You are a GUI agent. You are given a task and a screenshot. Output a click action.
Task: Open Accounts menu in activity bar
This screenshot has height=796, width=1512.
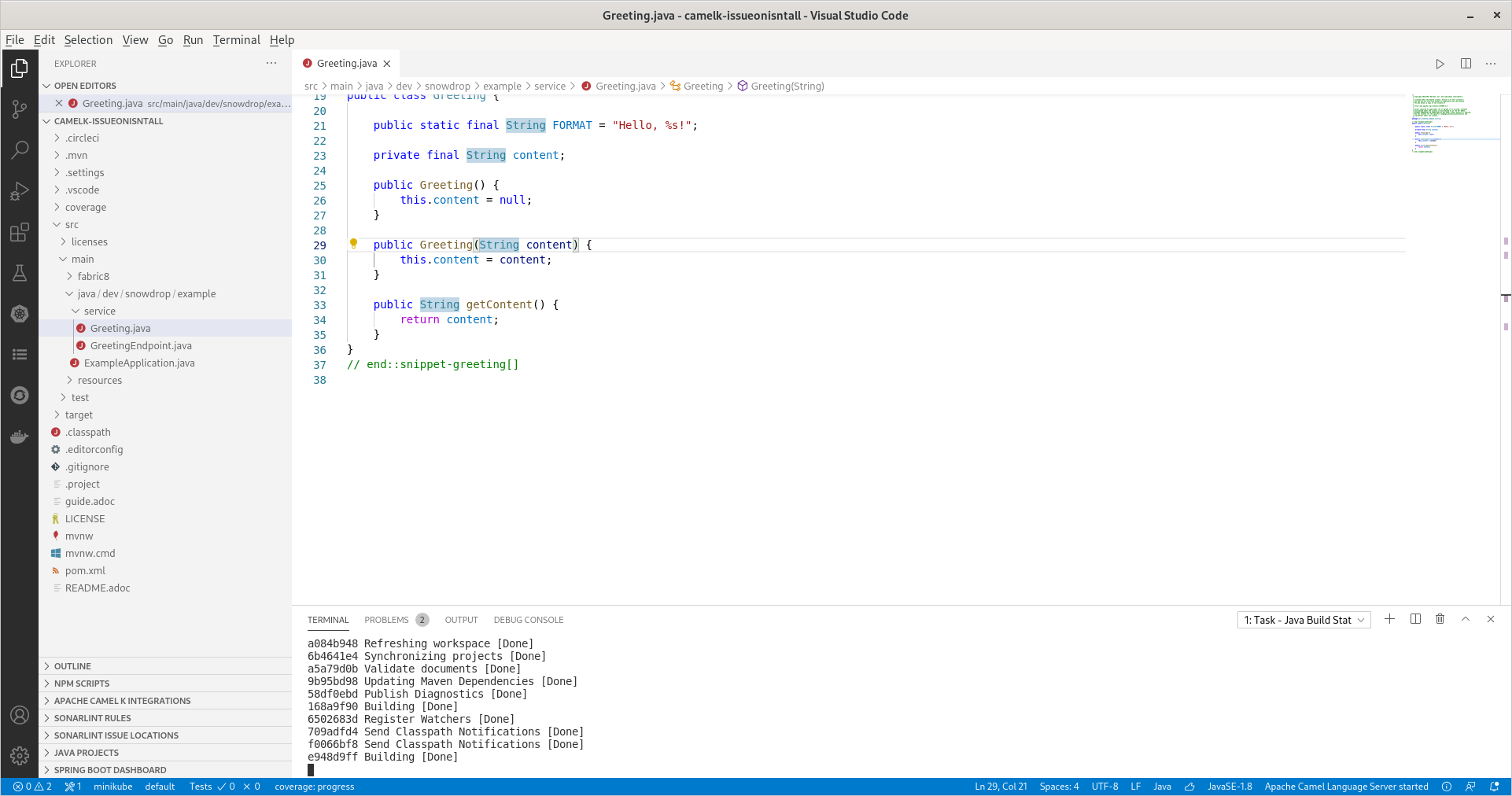click(x=20, y=715)
